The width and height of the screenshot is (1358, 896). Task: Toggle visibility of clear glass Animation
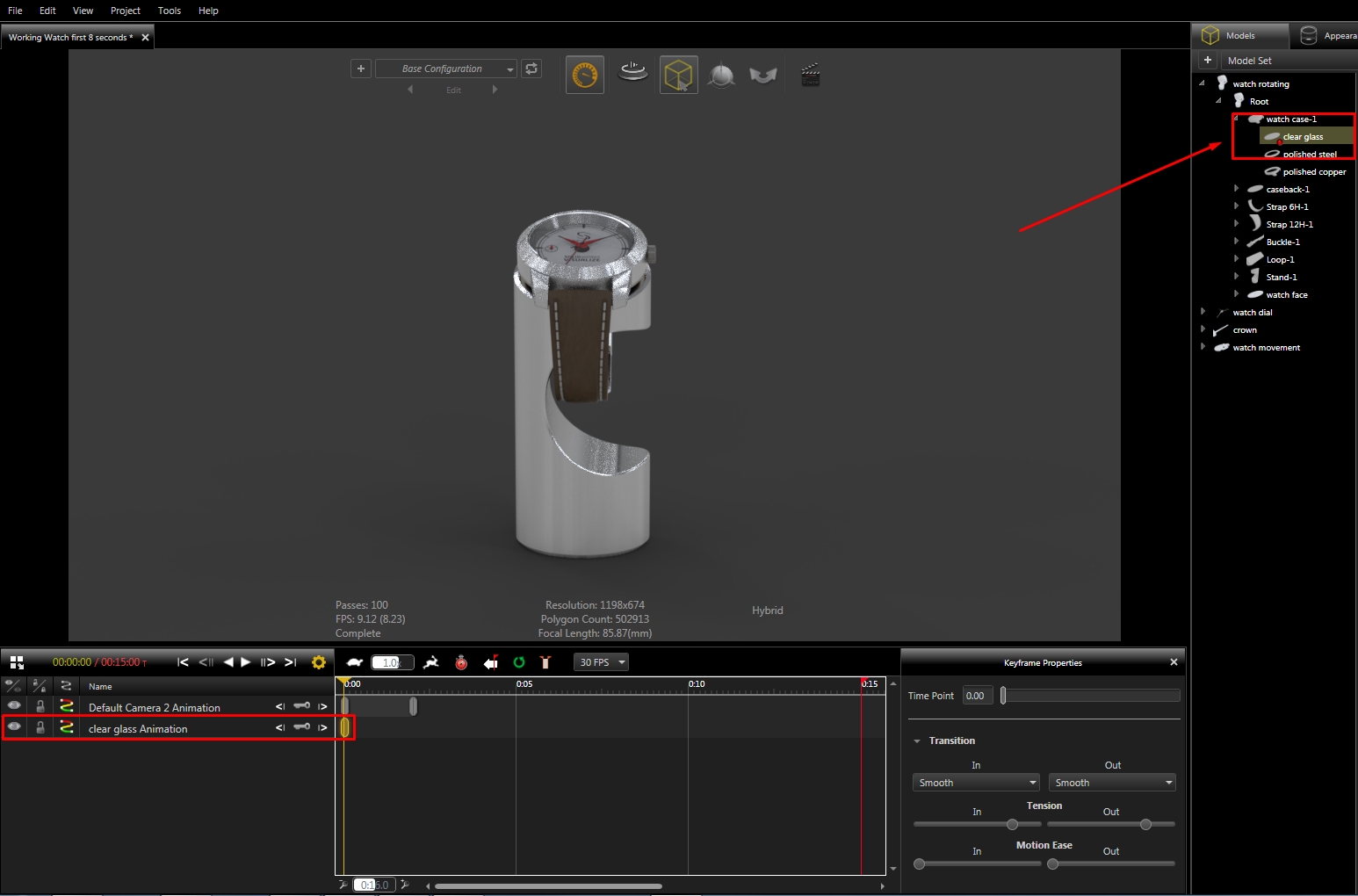click(14, 727)
